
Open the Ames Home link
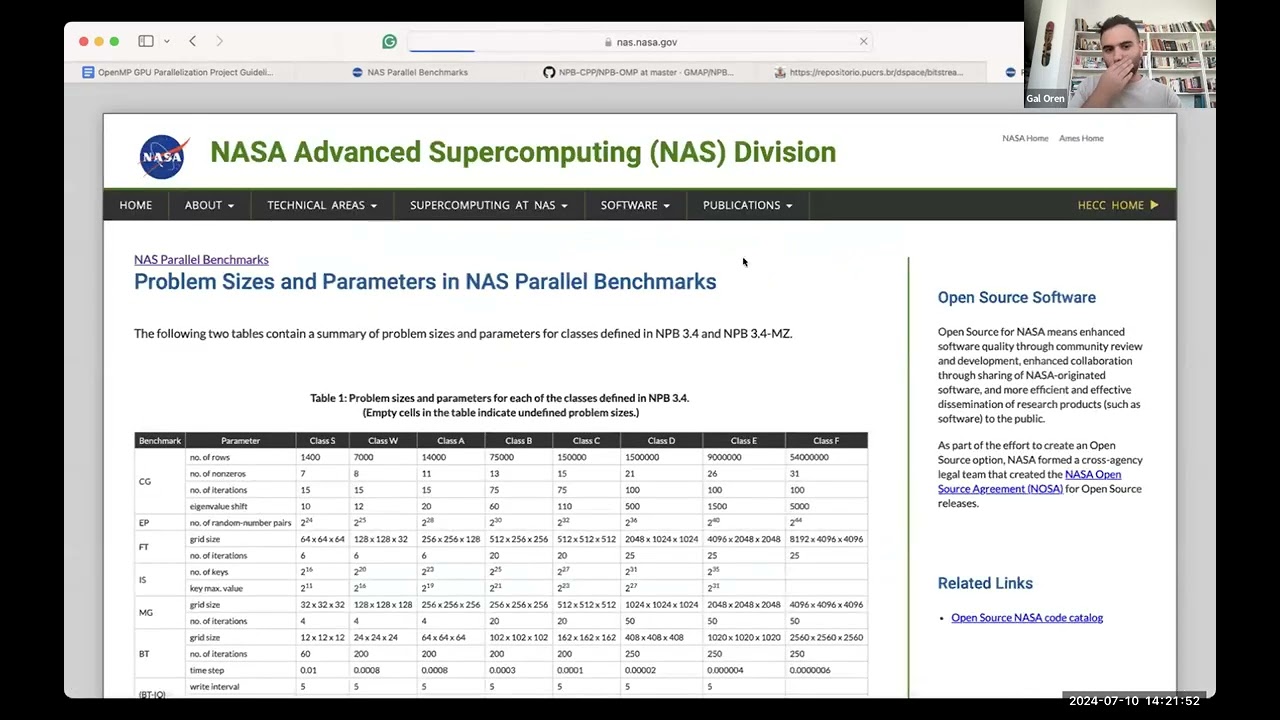tap(1081, 138)
